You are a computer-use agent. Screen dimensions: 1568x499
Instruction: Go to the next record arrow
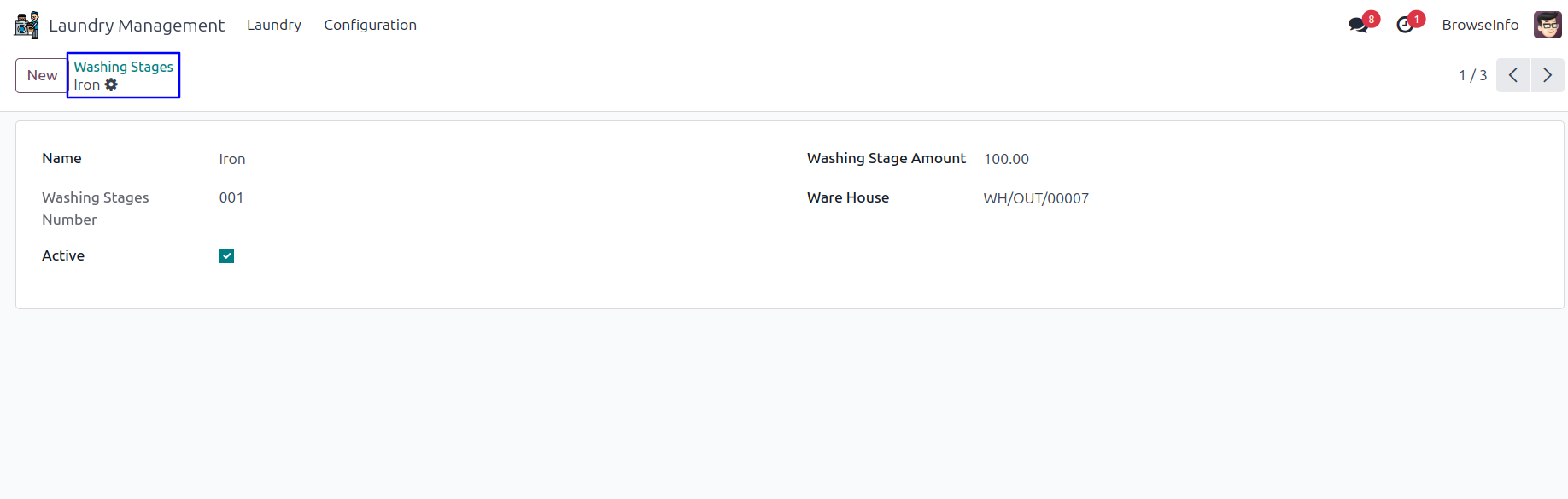(x=1548, y=75)
